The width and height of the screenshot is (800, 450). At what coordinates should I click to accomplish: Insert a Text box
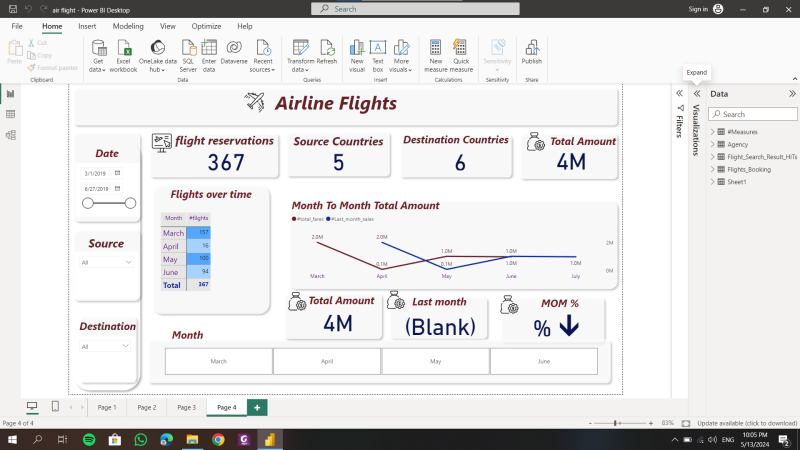click(378, 54)
